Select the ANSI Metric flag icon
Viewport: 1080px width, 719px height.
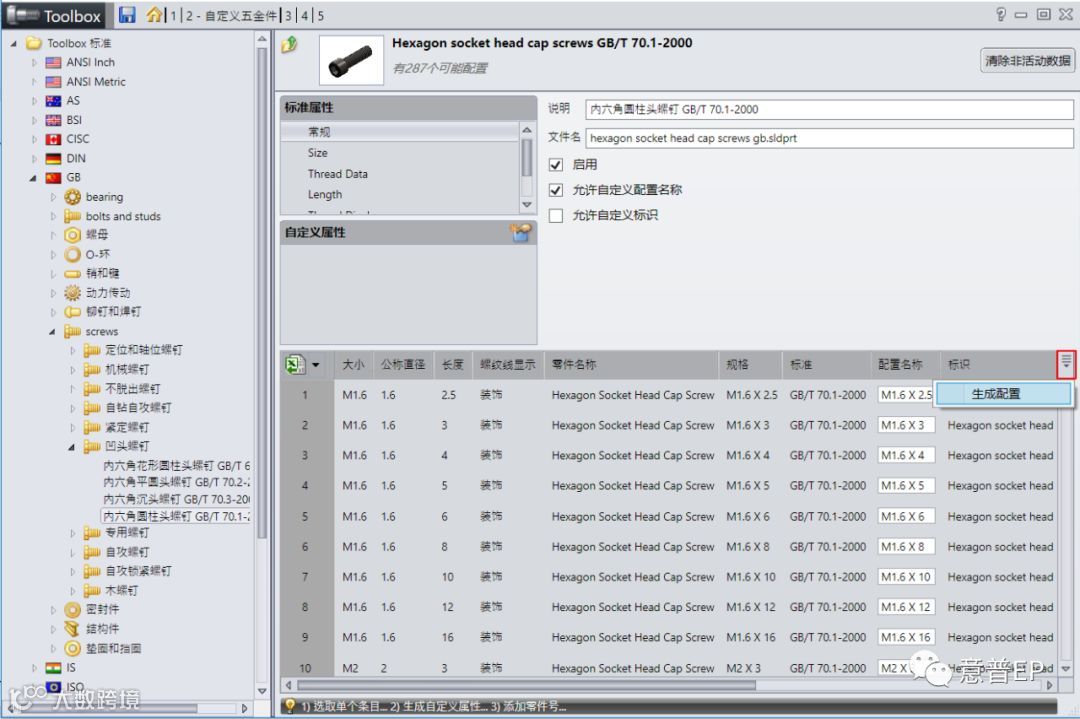click(x=53, y=82)
